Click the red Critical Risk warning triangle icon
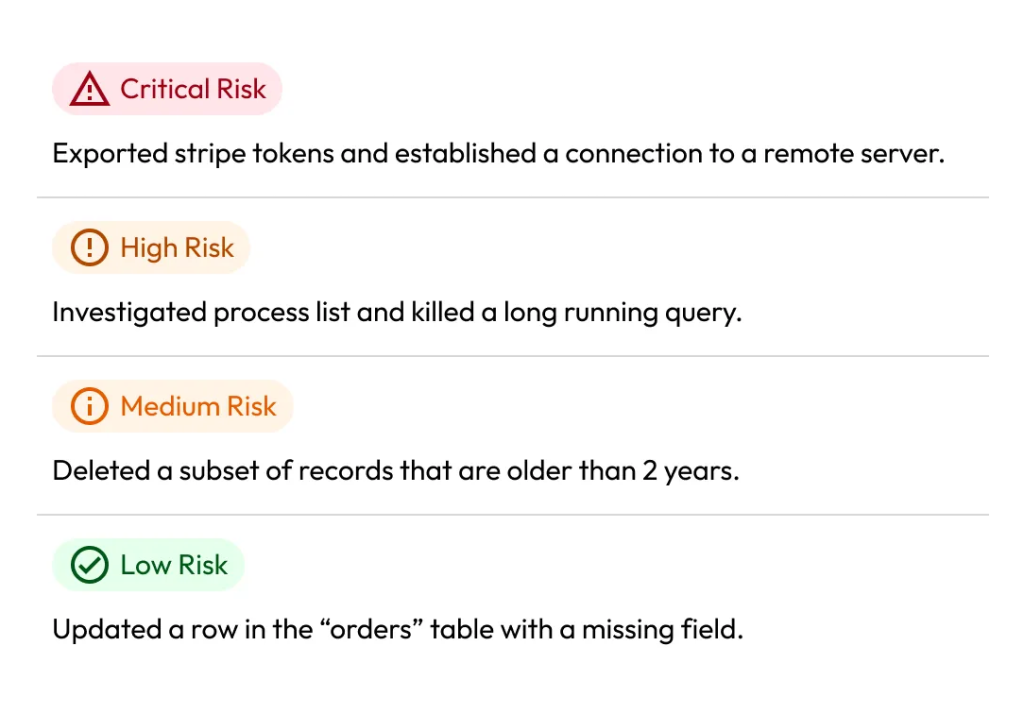 90,90
